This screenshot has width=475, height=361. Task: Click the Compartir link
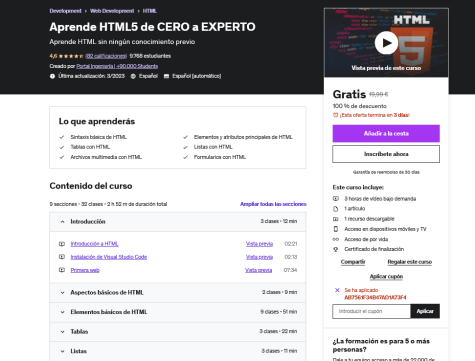click(x=353, y=262)
